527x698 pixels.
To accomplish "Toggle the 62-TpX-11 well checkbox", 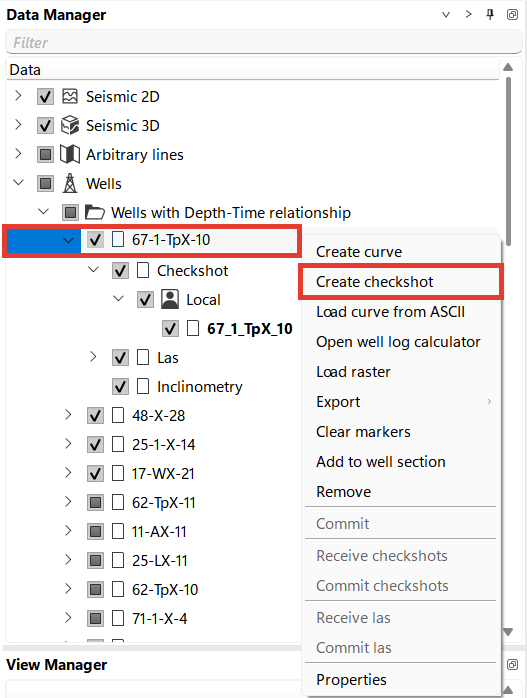I will click(x=95, y=503).
